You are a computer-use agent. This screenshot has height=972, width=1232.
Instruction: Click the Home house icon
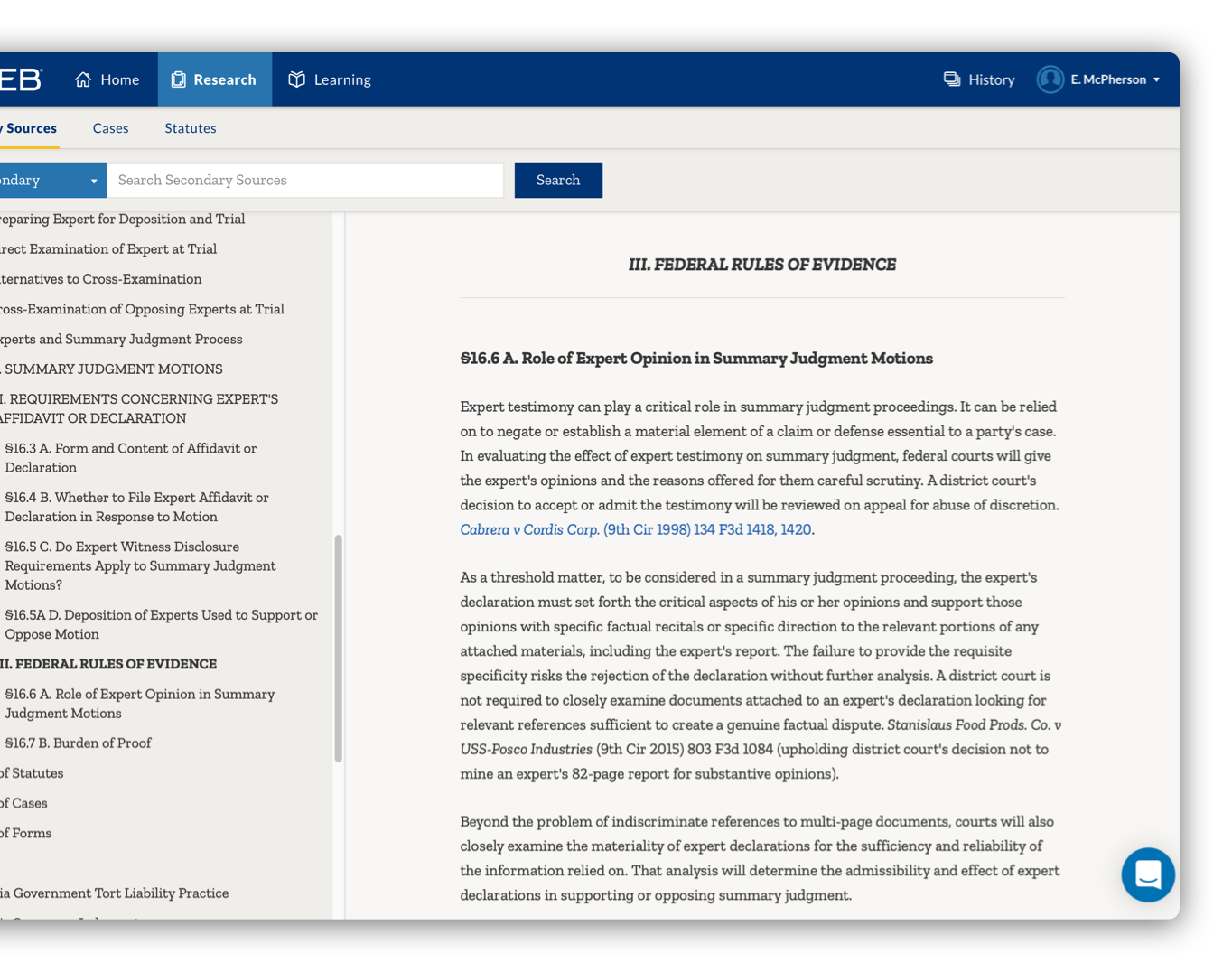click(x=83, y=79)
